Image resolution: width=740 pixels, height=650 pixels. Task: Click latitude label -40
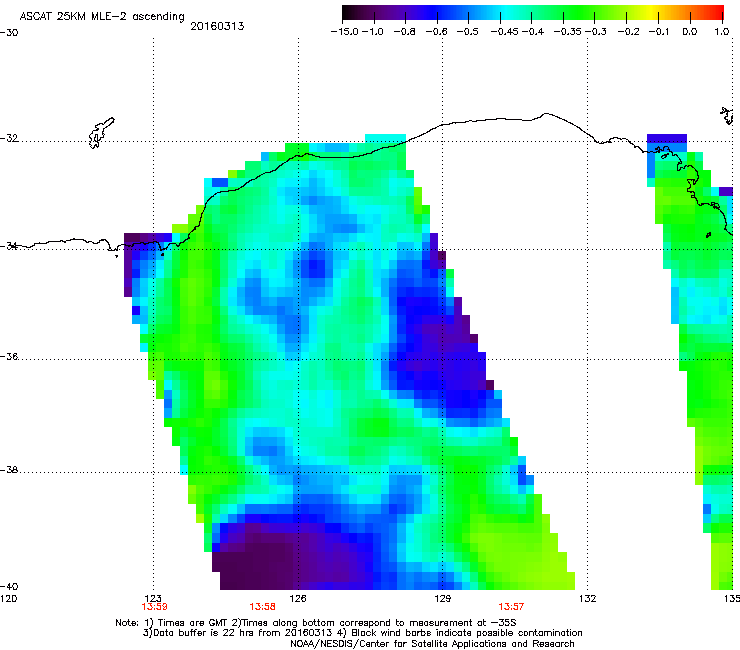9,586
